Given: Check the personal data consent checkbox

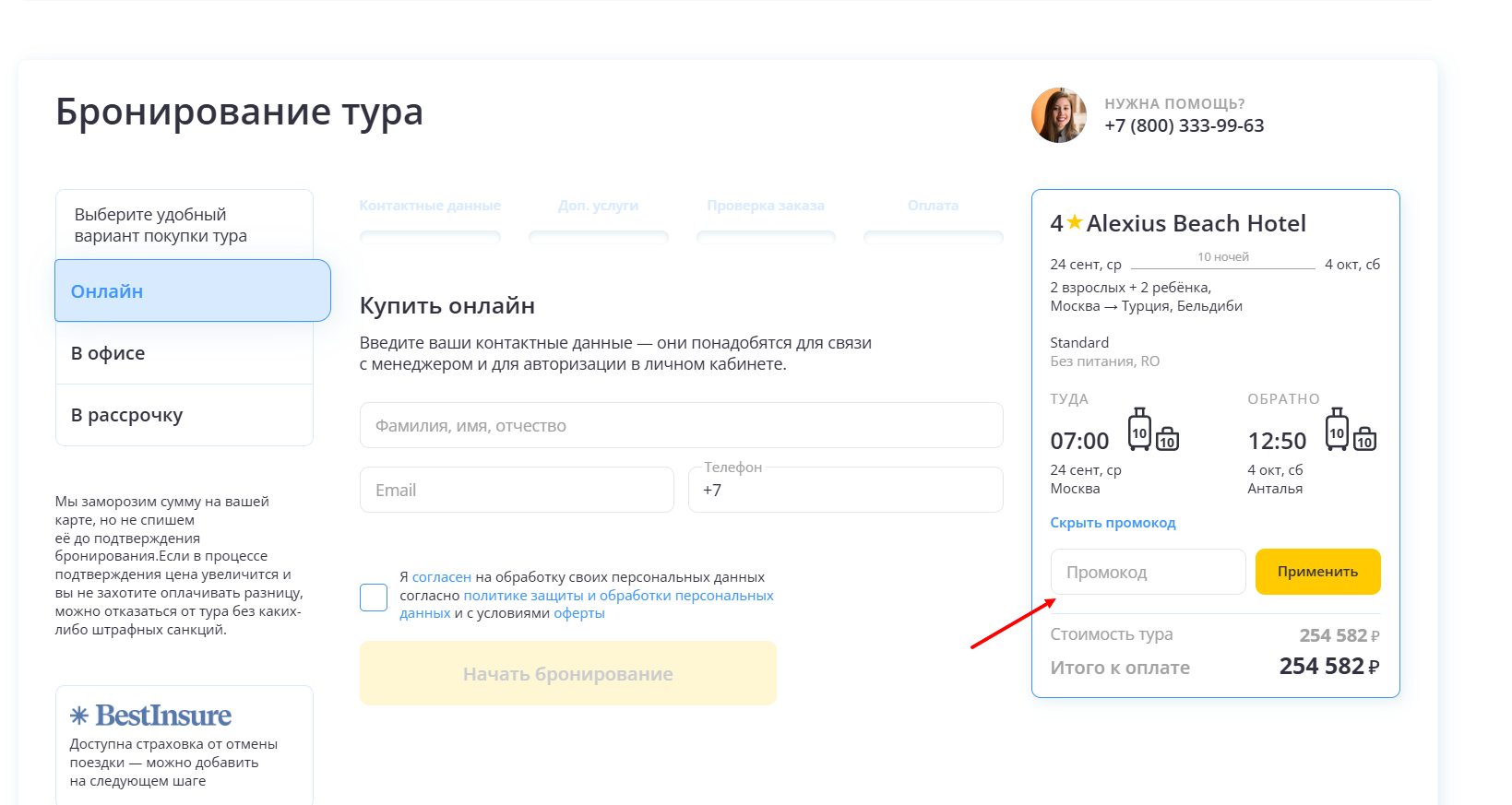Looking at the screenshot, I should point(374,598).
